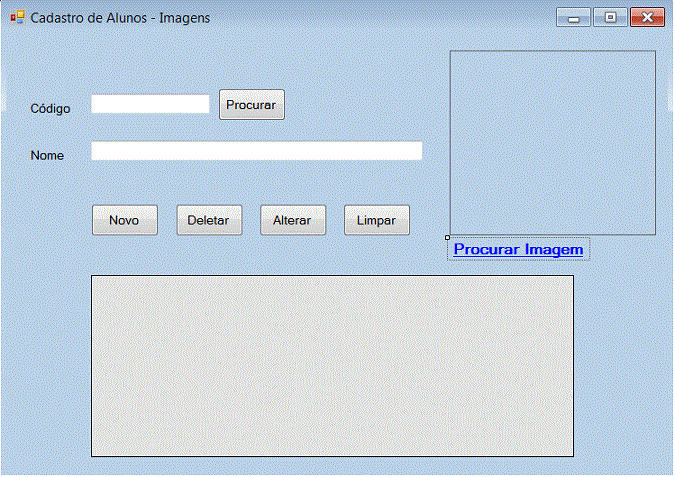Click the Novo button
This screenshot has width=675, height=477.
point(125,220)
